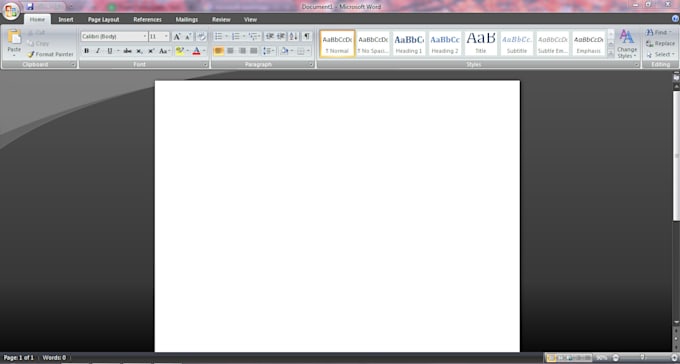Toggle the ruler icon above scrollbar
The height and width of the screenshot is (364, 680).
click(x=676, y=77)
